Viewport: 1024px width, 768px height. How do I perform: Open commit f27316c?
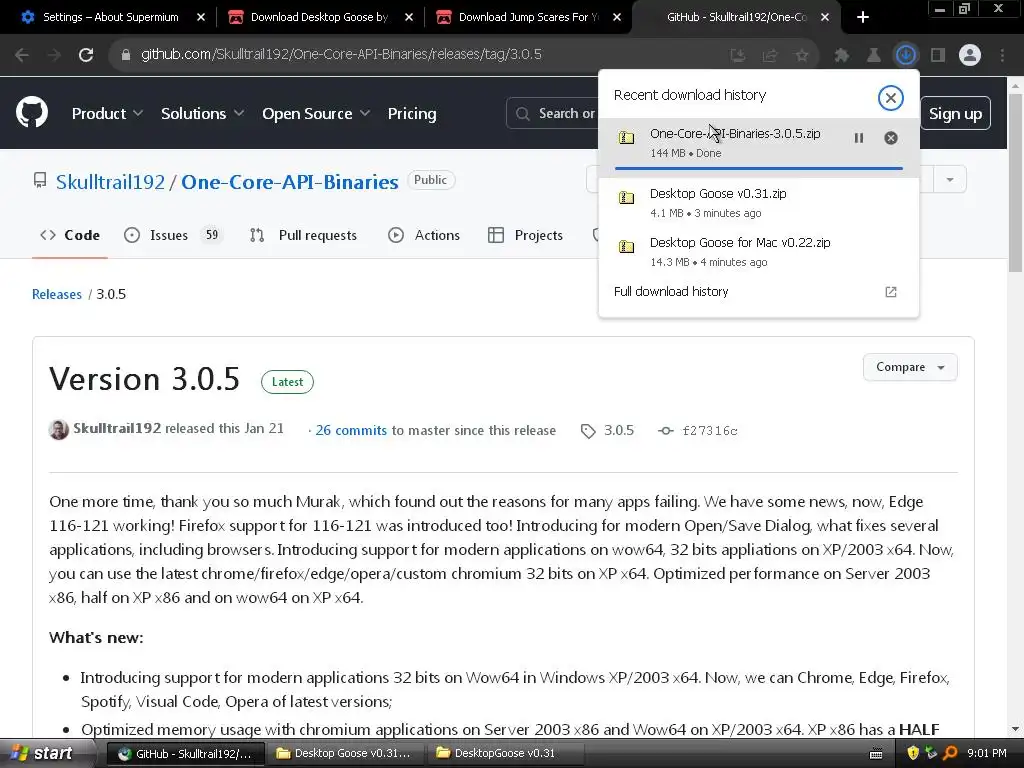point(710,431)
